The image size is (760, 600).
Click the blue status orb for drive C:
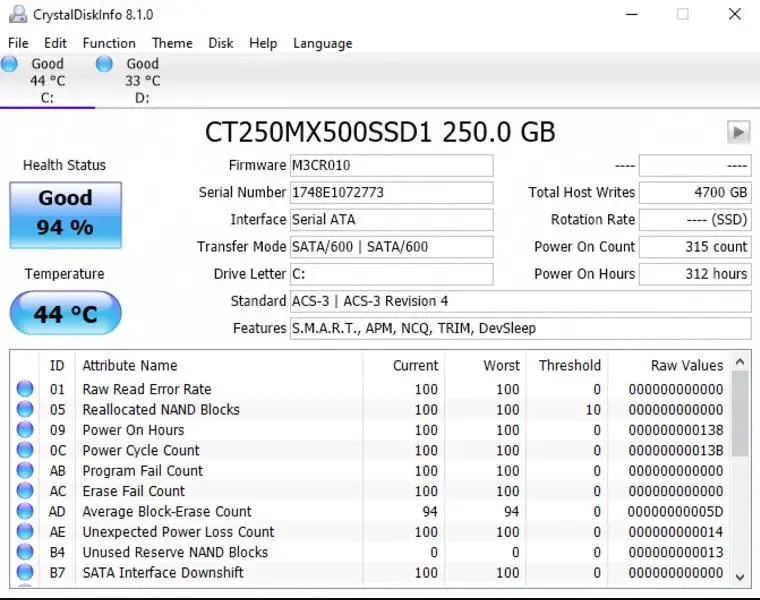[x=9, y=63]
